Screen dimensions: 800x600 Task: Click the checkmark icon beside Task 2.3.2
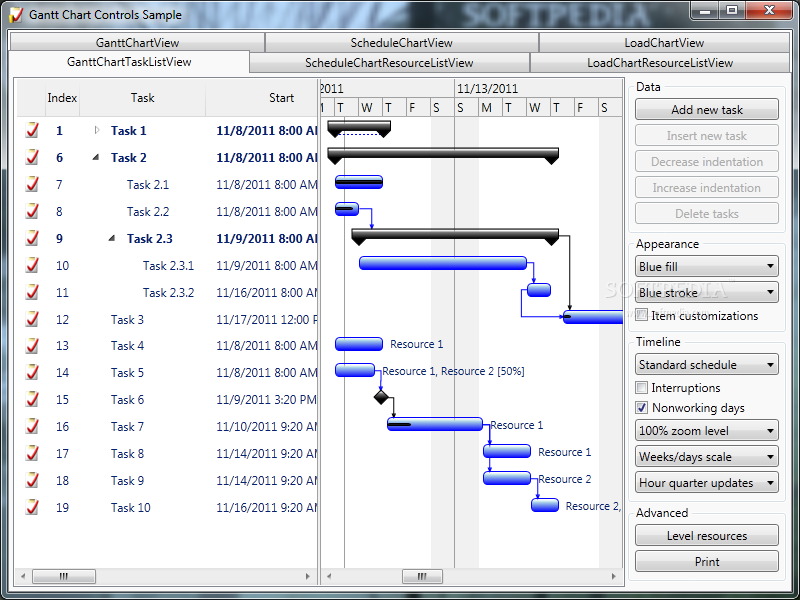click(x=32, y=293)
